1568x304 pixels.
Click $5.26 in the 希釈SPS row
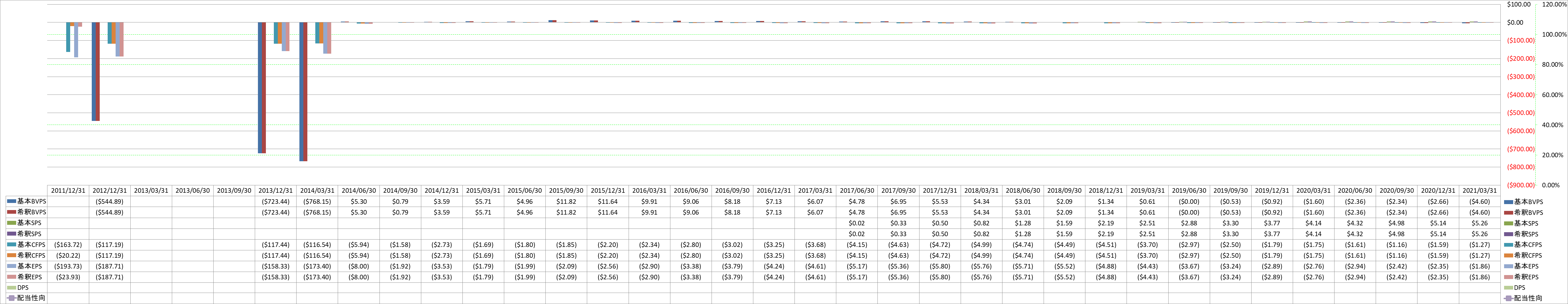click(x=1479, y=234)
